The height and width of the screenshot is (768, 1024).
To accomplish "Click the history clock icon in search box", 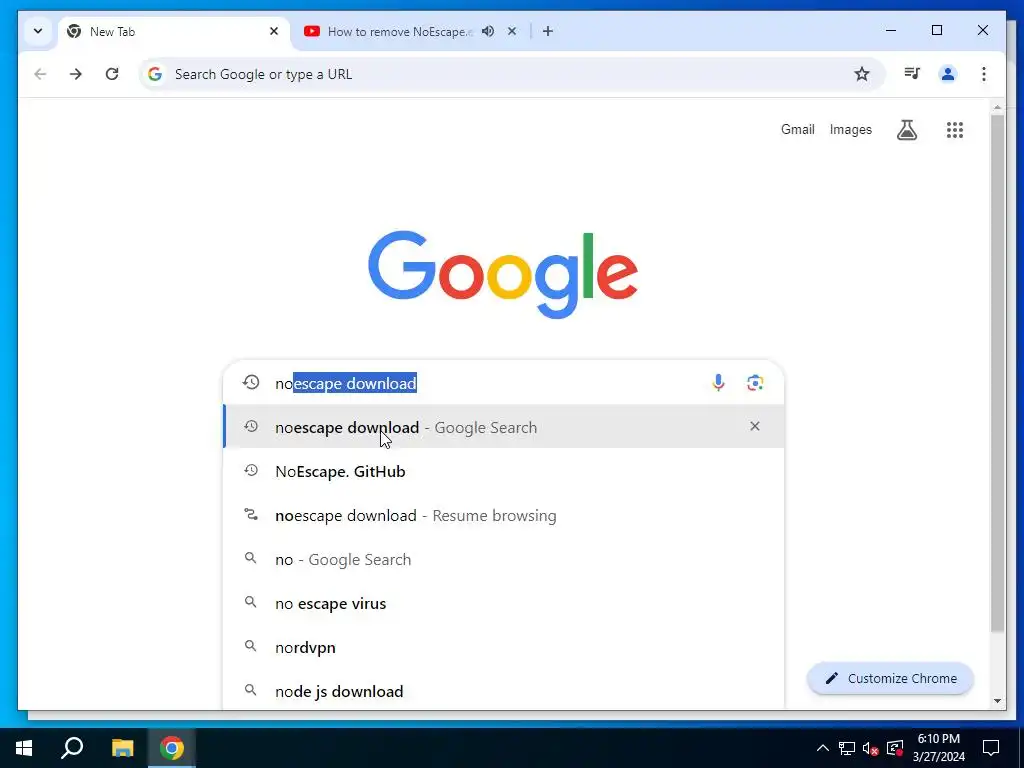I will click(251, 382).
